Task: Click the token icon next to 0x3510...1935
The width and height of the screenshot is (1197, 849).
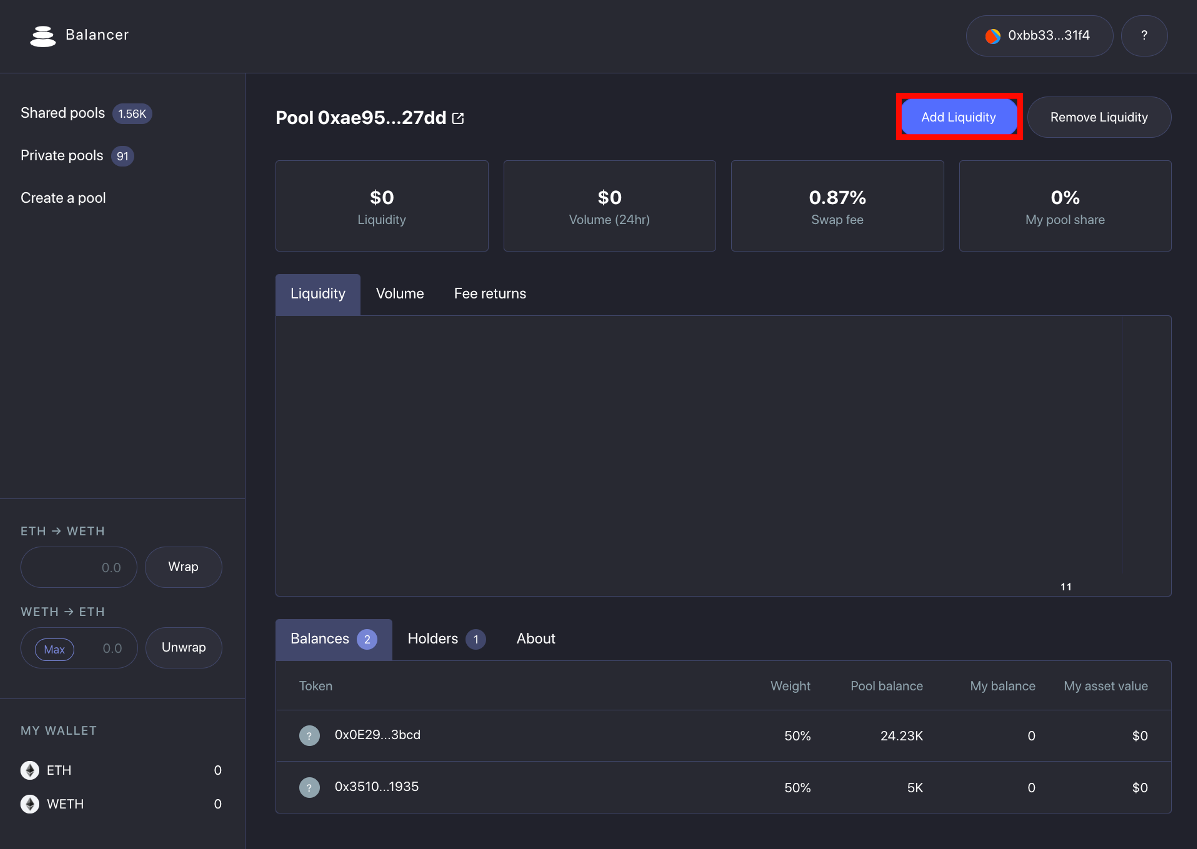Action: 309,787
